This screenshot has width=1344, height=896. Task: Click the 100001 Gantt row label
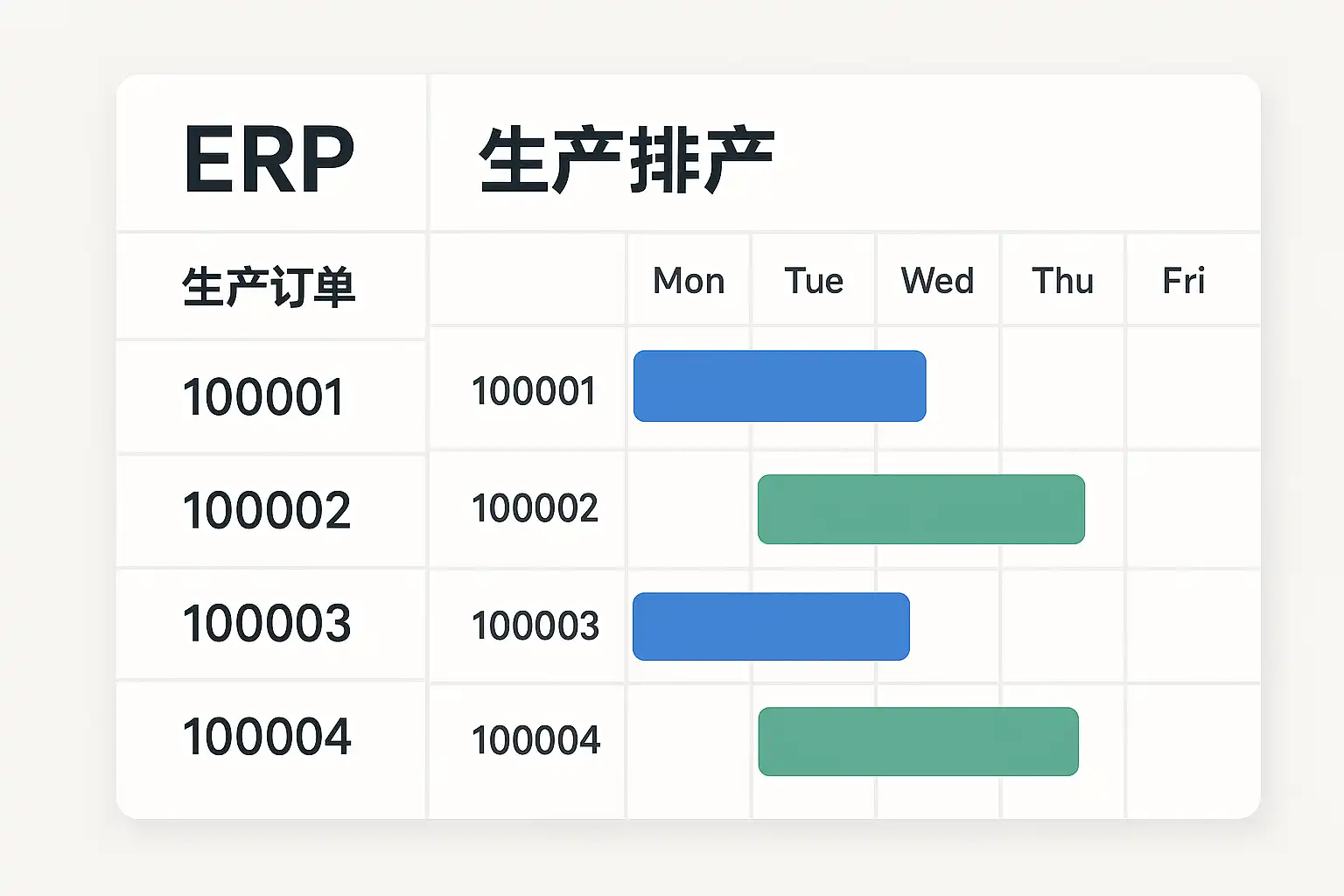534,390
